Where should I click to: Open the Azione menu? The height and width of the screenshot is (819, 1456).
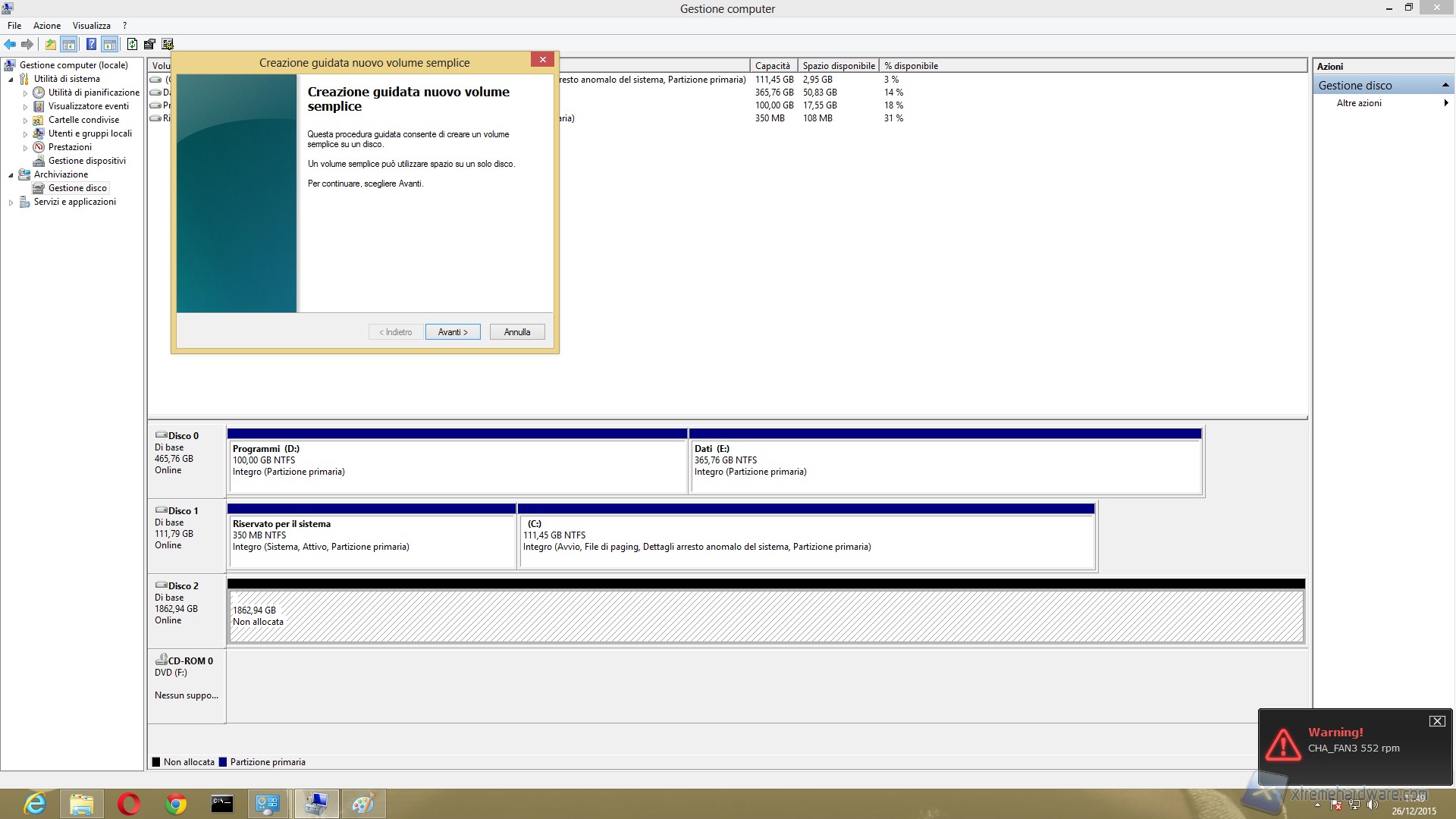[46, 26]
